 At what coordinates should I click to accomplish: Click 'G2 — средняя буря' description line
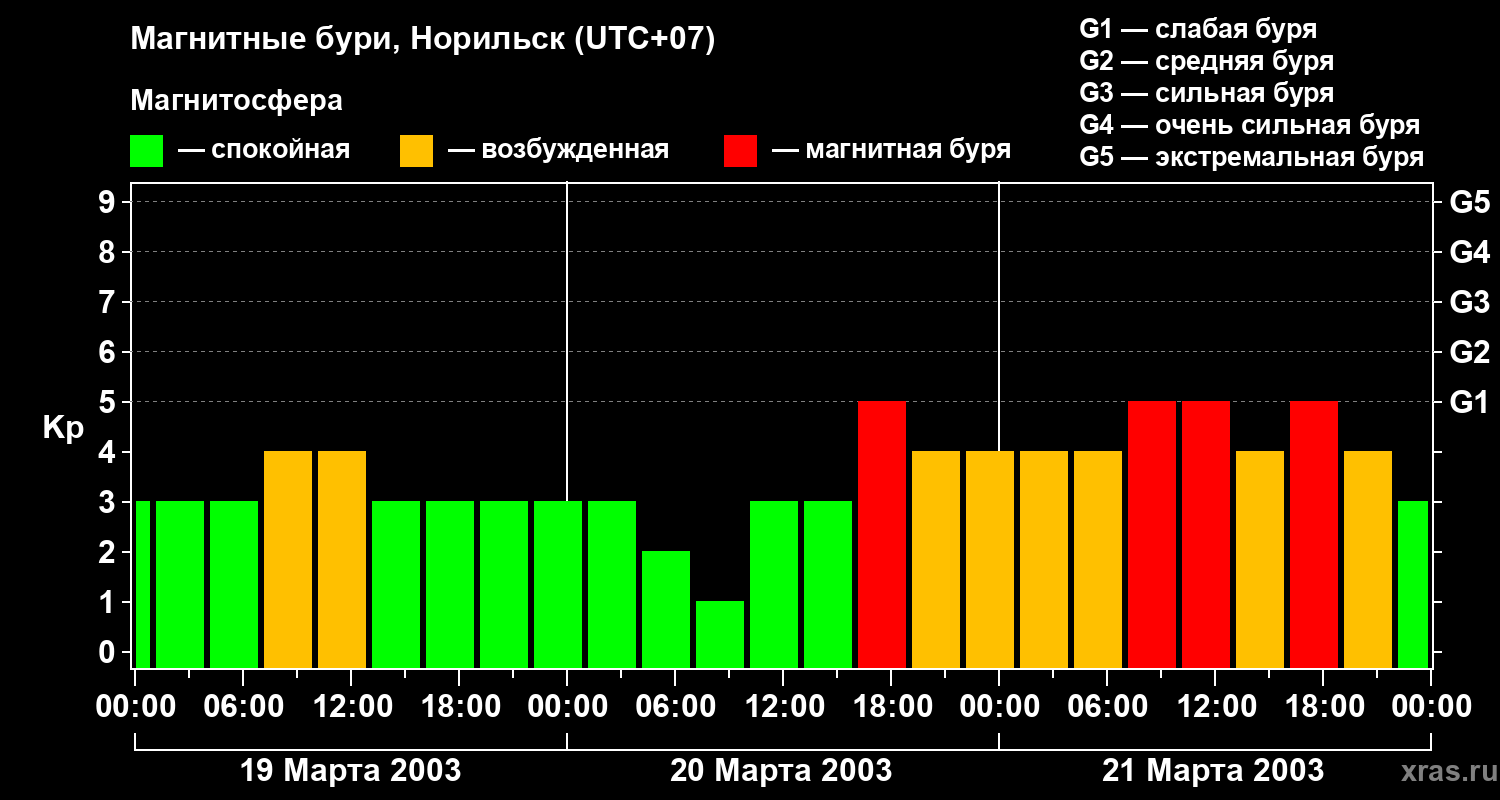coord(1206,61)
